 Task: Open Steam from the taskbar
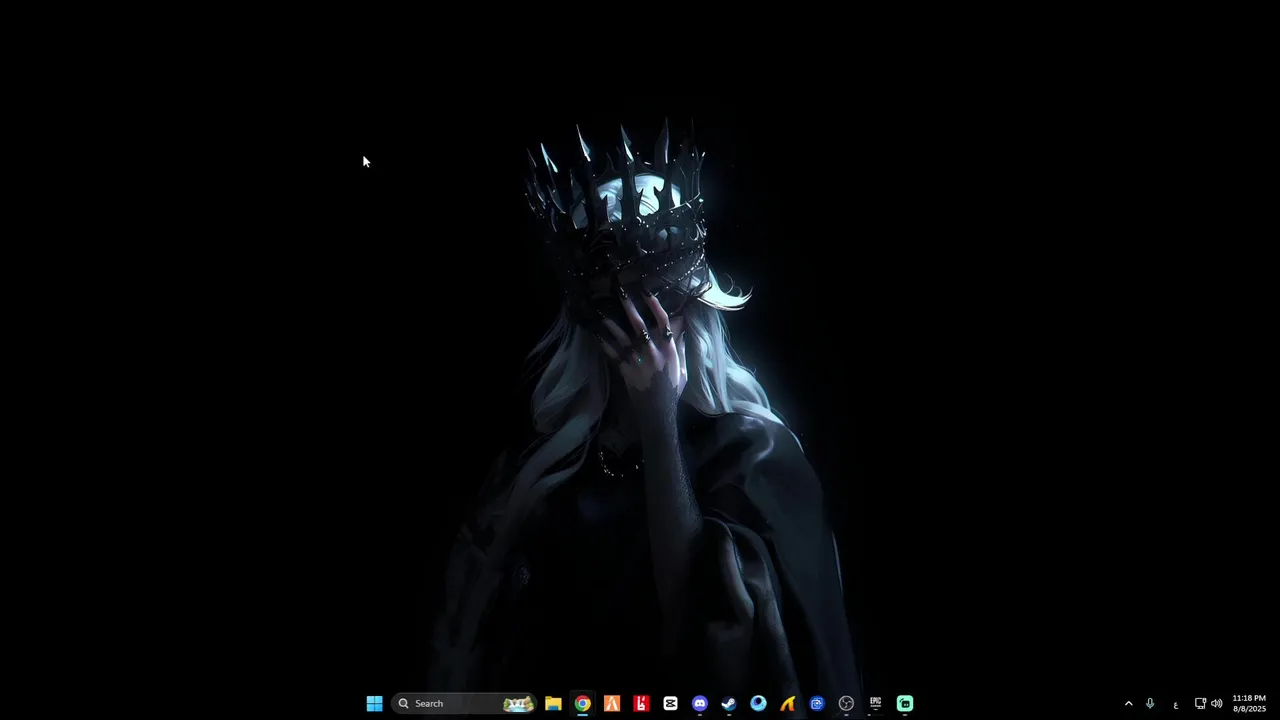pos(729,703)
